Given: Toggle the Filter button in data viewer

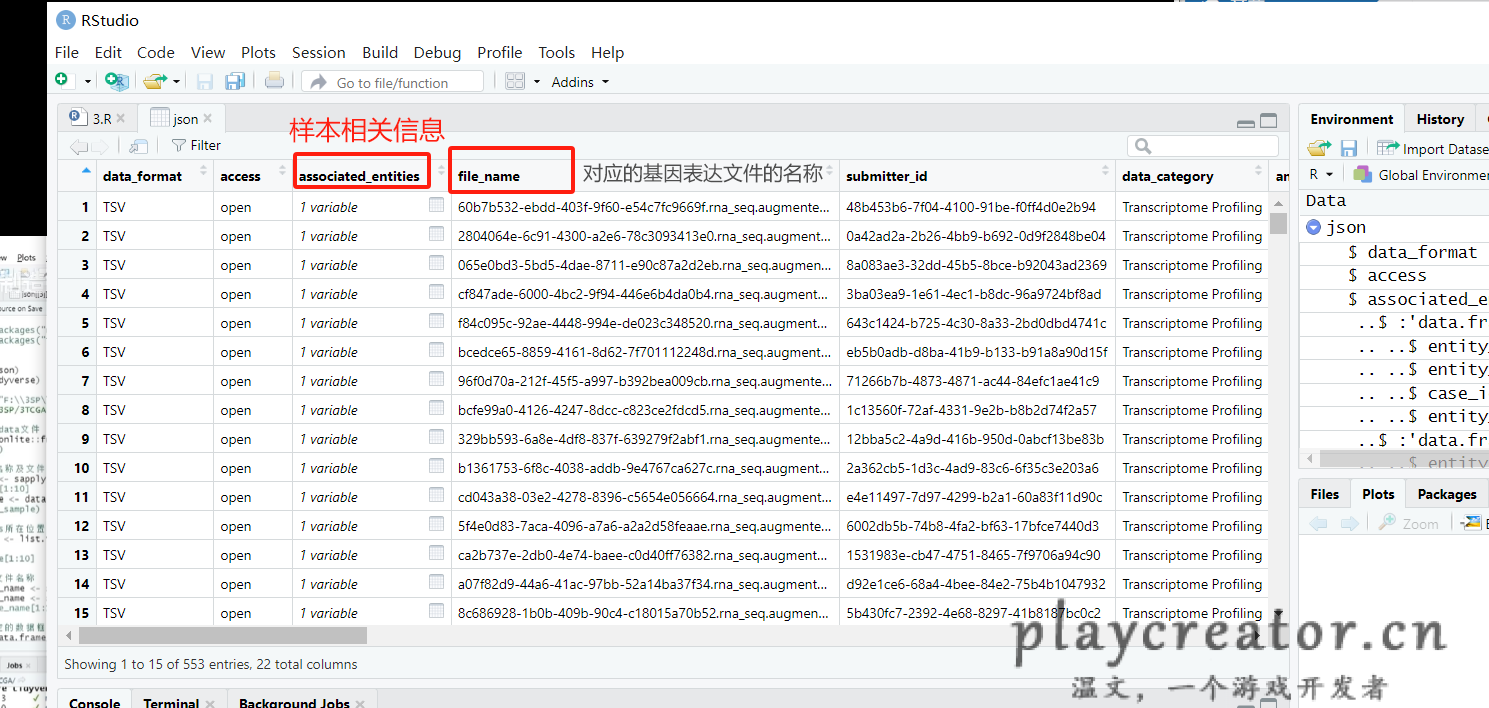Looking at the screenshot, I should tap(196, 146).
